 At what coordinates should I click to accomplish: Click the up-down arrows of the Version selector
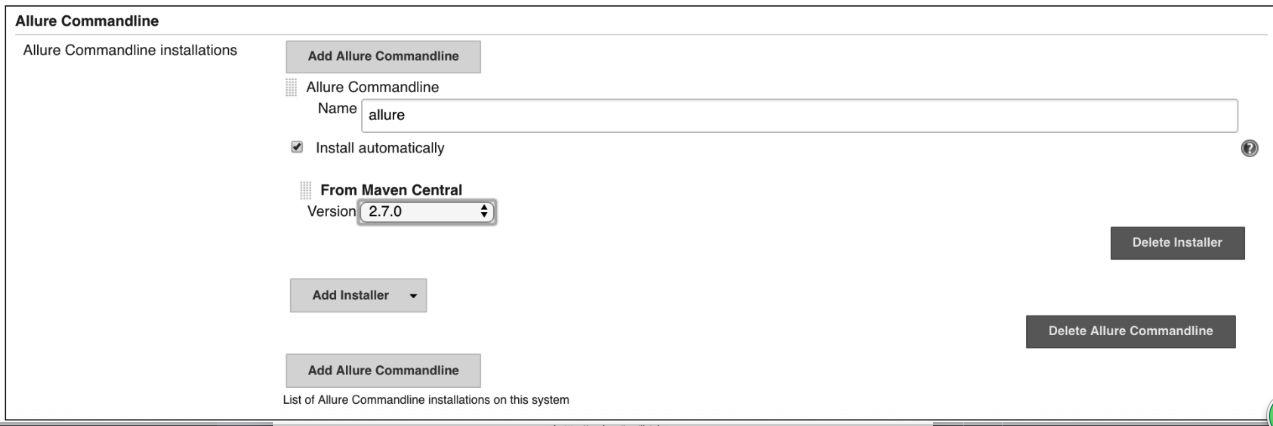click(485, 211)
